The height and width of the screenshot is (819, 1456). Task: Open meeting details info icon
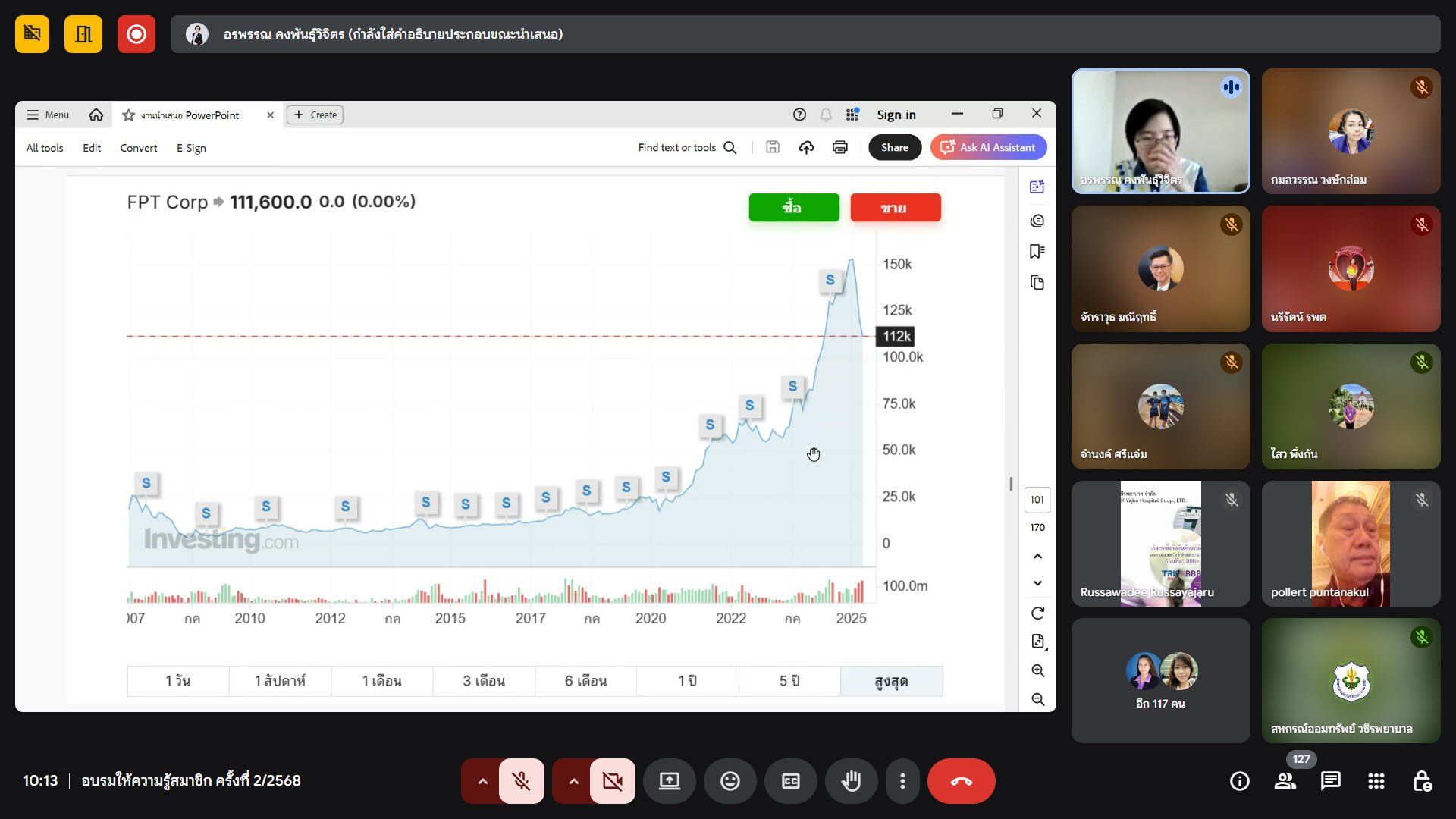(x=1240, y=781)
